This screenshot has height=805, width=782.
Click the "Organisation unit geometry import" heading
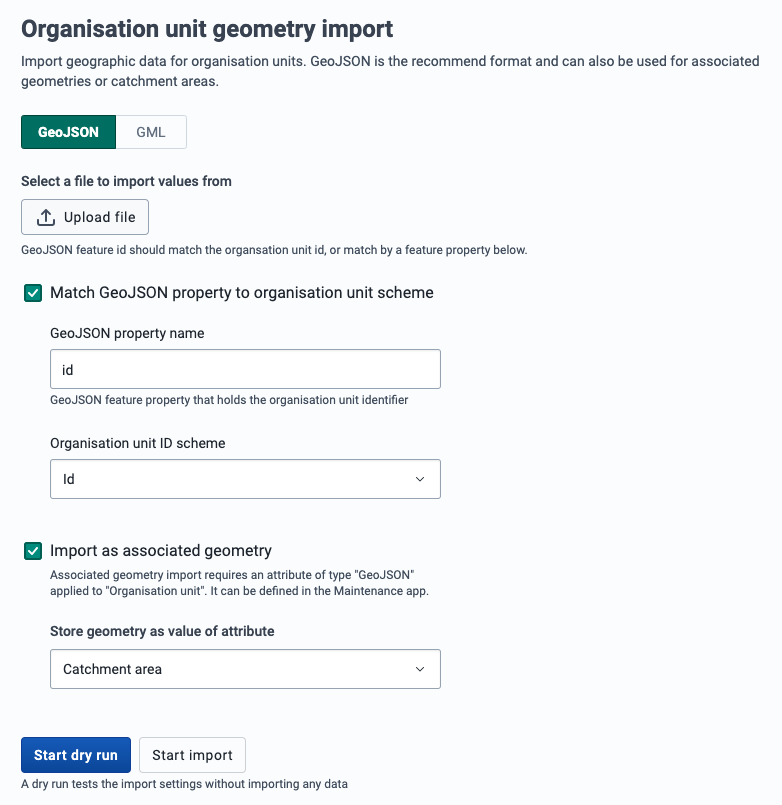(x=207, y=29)
